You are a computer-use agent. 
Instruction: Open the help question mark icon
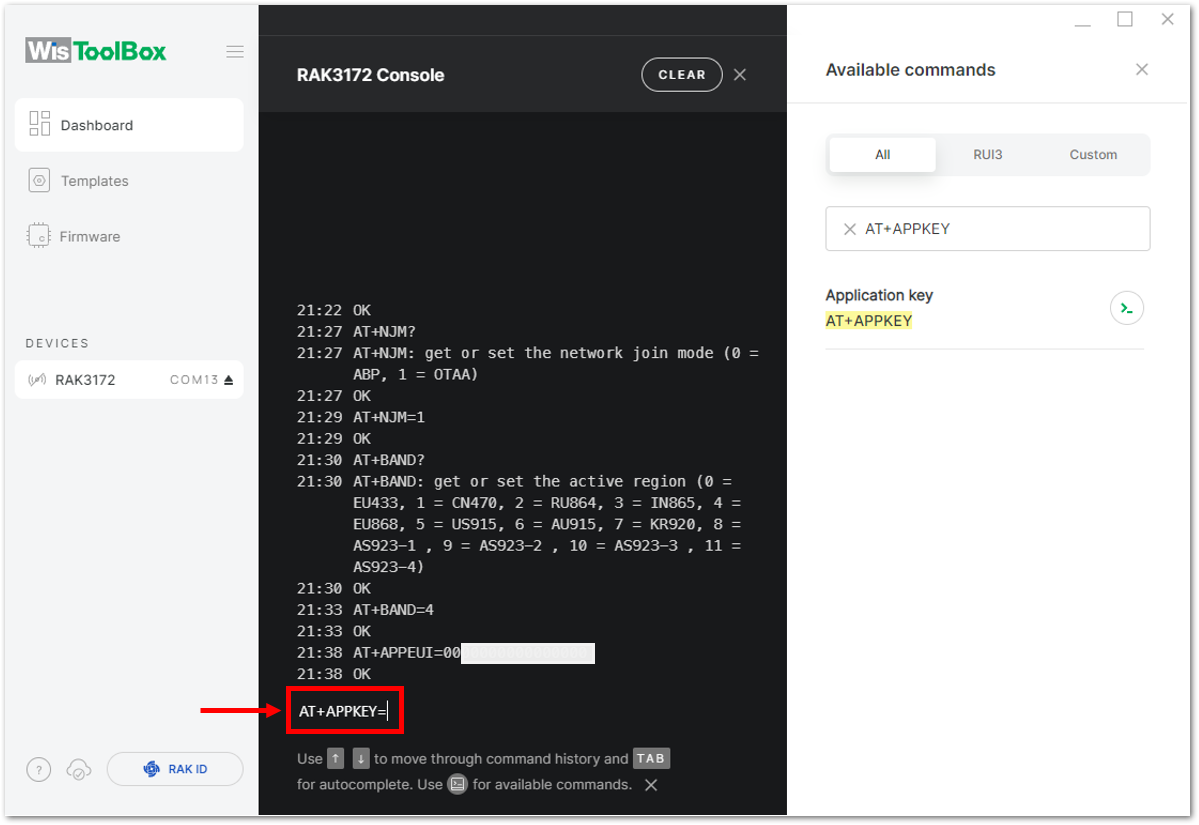[39, 769]
